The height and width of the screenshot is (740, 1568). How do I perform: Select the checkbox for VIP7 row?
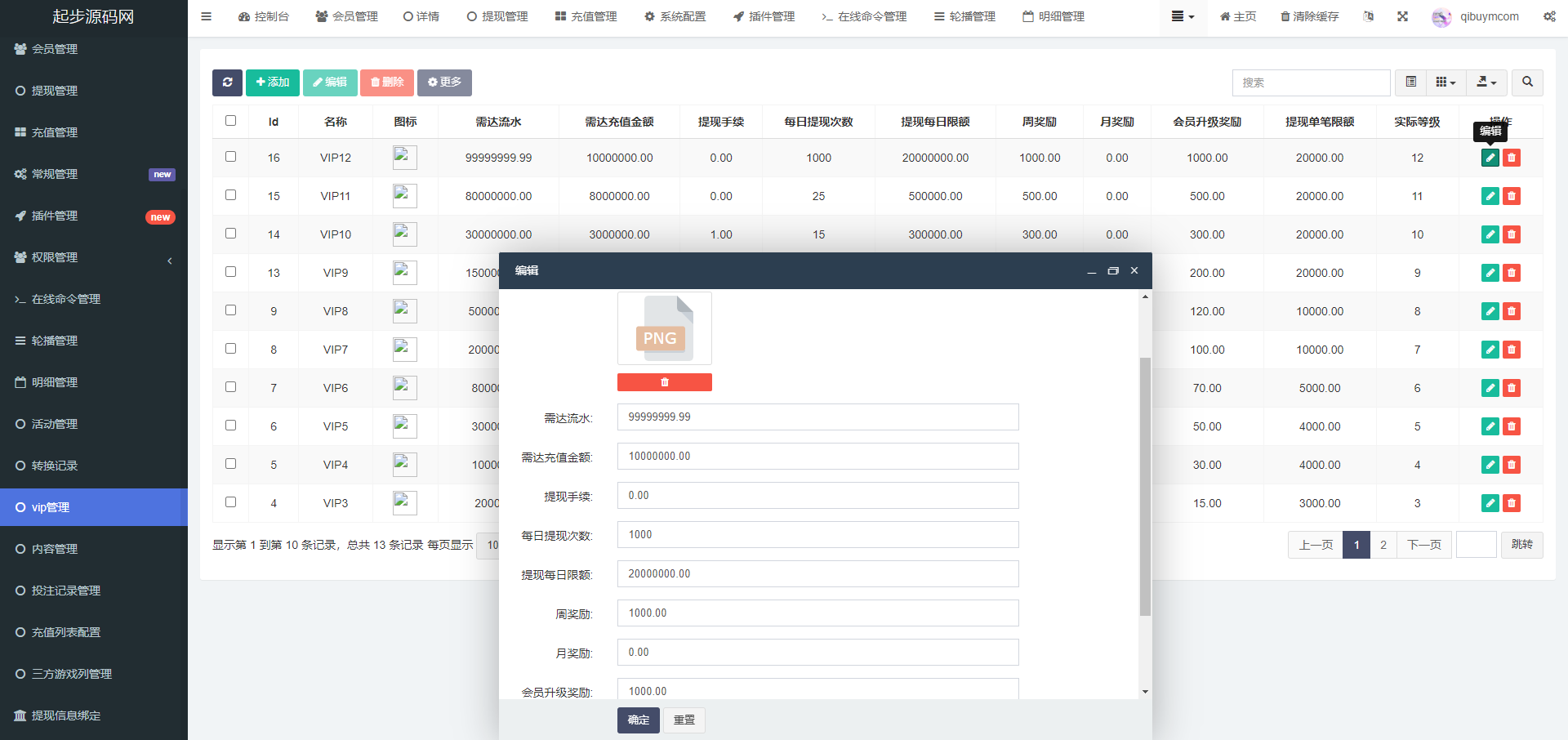tap(230, 349)
